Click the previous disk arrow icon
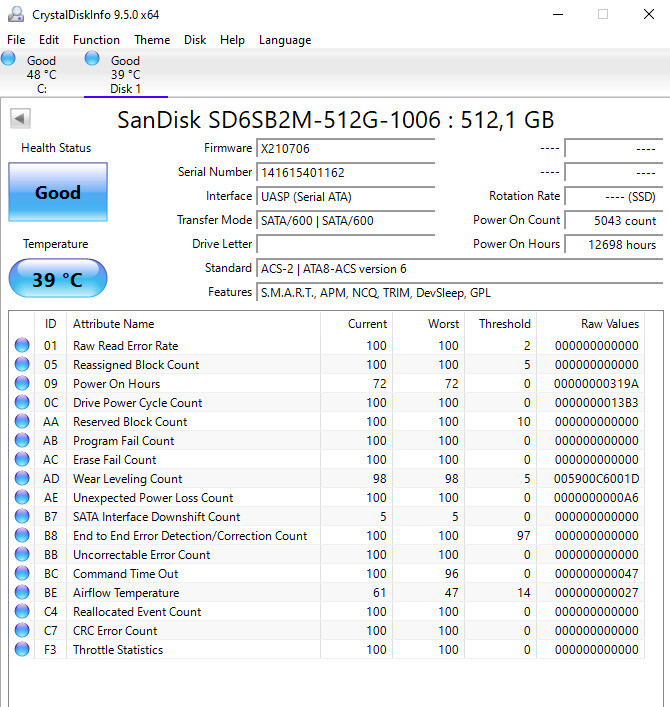Screen dimensions: 670x707 [x=19, y=119]
